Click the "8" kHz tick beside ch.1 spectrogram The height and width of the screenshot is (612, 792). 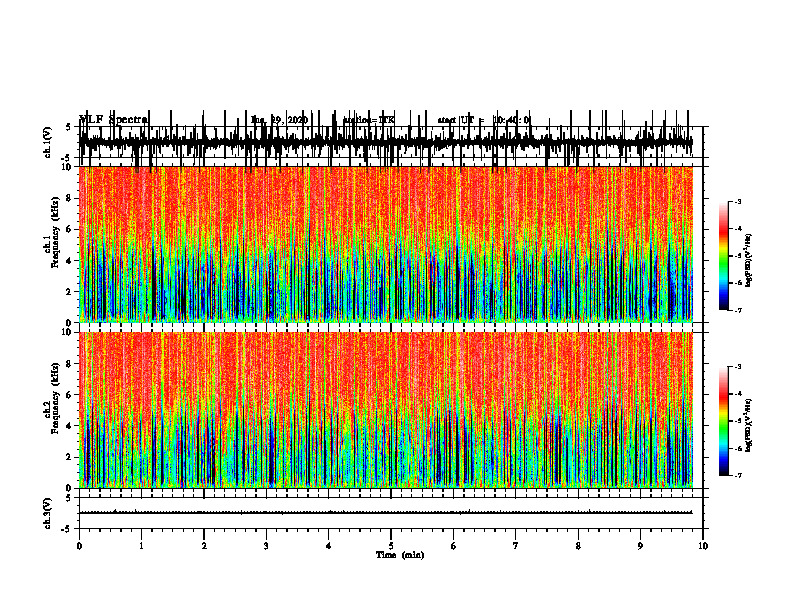pyautogui.click(x=70, y=198)
